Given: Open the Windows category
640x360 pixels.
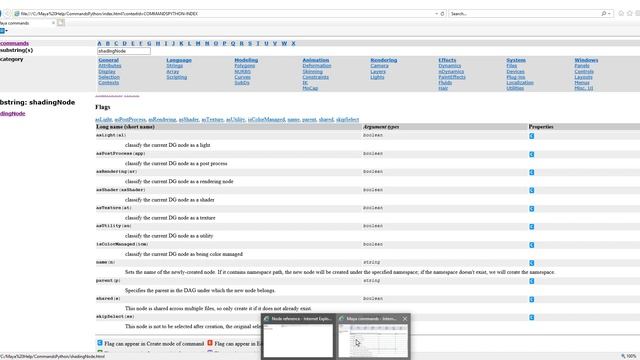Looking at the screenshot, I should 586,60.
